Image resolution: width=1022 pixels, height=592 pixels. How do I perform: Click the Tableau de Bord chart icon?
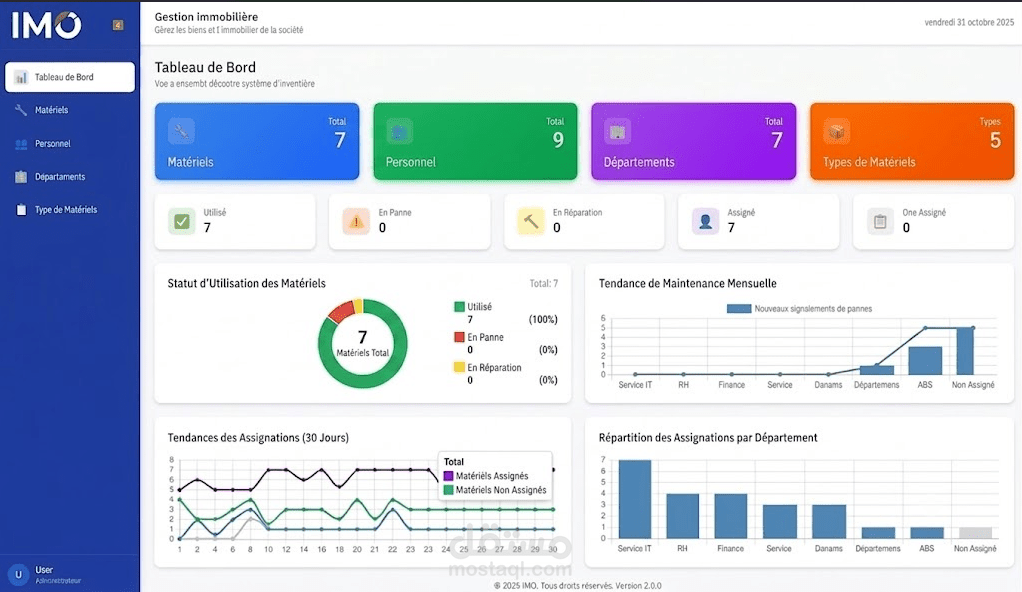tap(21, 77)
